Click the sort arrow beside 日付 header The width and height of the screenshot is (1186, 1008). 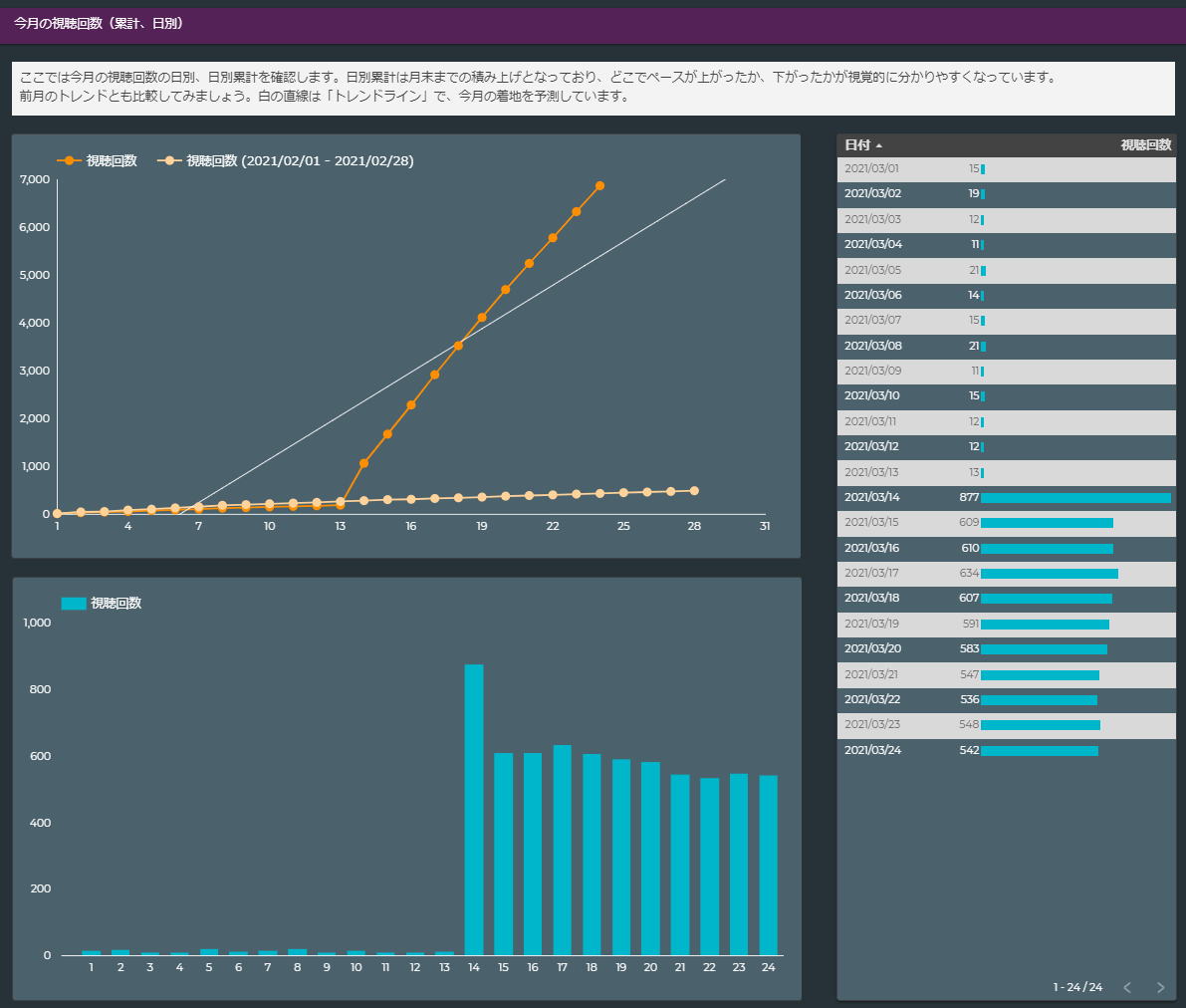pos(879,145)
